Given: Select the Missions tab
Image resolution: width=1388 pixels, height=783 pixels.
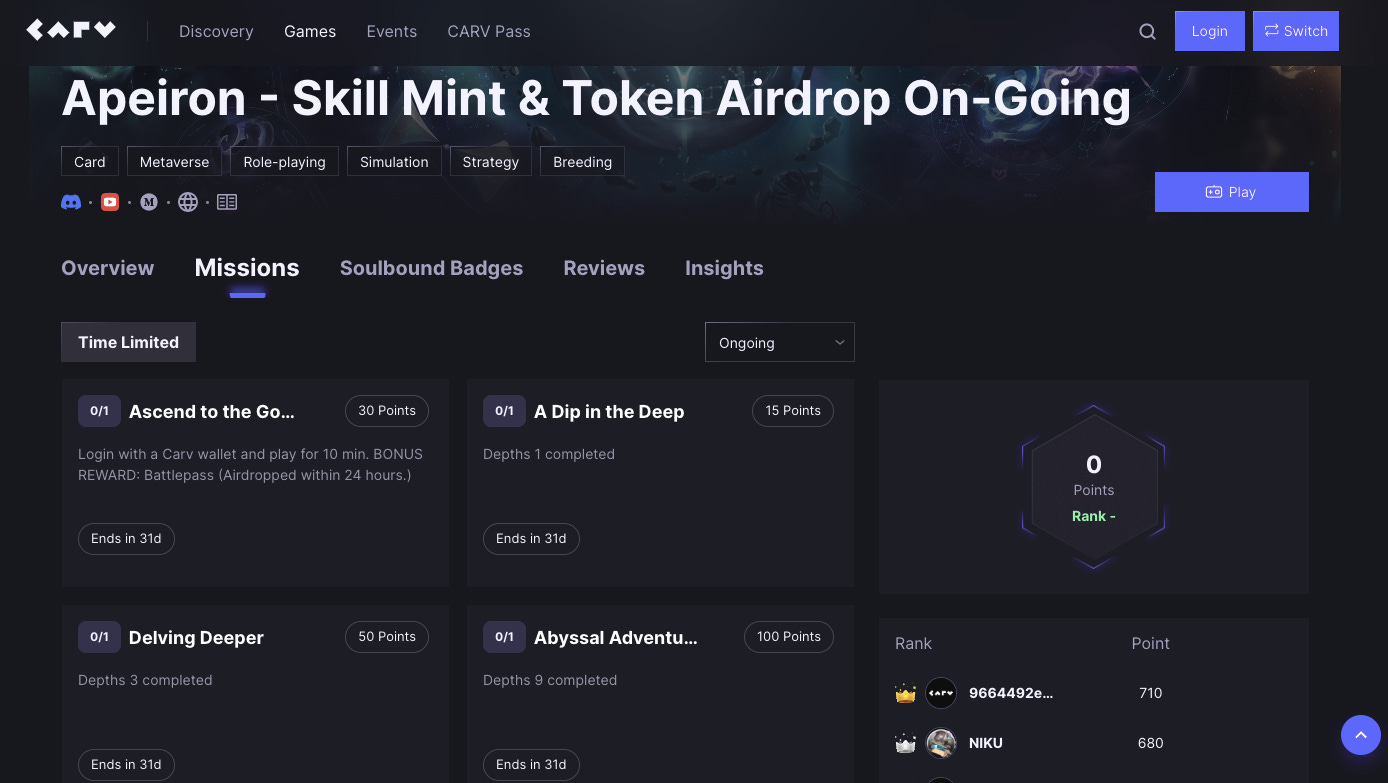Looking at the screenshot, I should (x=247, y=268).
